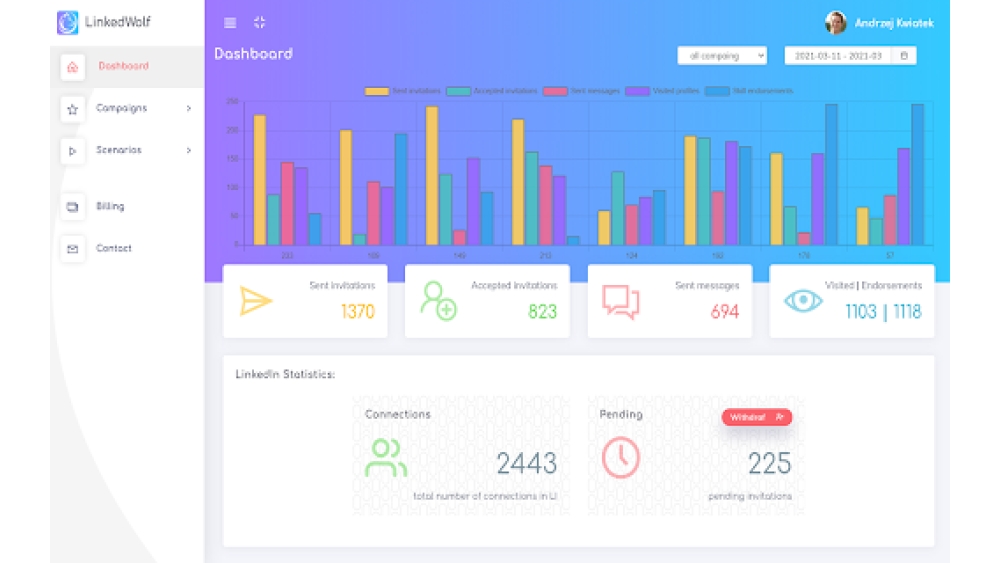Image resolution: width=1000 pixels, height=563 pixels.
Task: Click the LinkedWolf logo icon
Action: tap(68, 22)
